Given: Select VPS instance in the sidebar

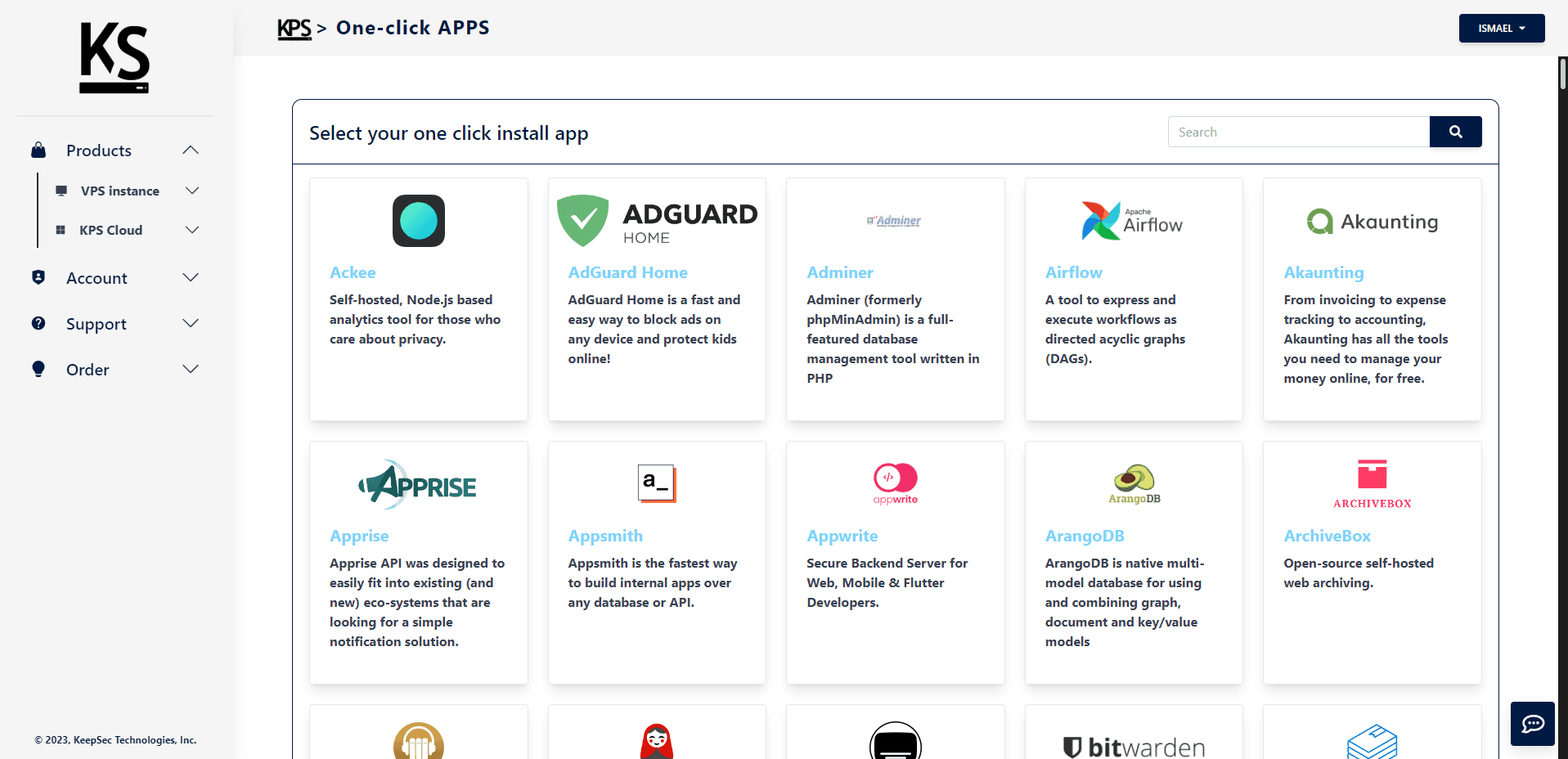Looking at the screenshot, I should coord(120,191).
